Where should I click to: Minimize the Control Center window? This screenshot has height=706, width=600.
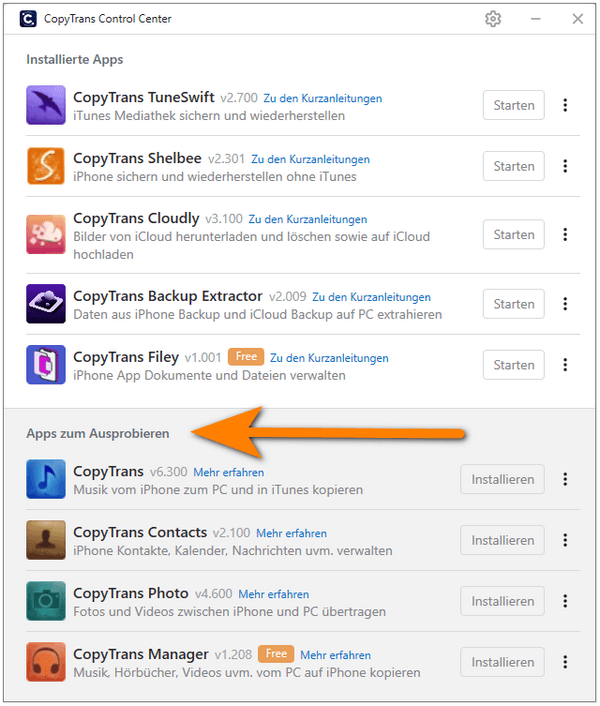click(x=535, y=19)
